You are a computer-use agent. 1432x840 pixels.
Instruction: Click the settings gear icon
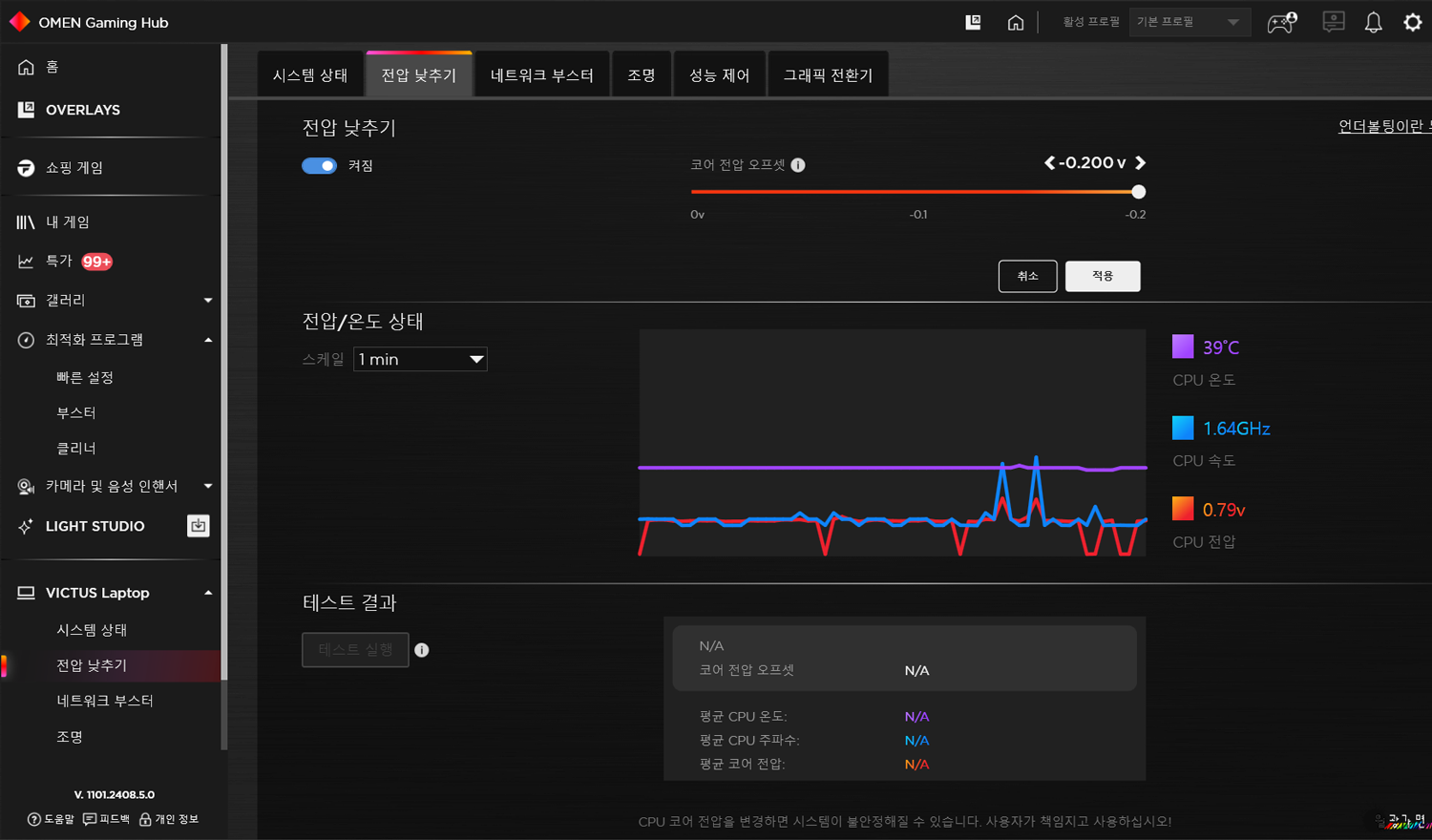[x=1412, y=23]
